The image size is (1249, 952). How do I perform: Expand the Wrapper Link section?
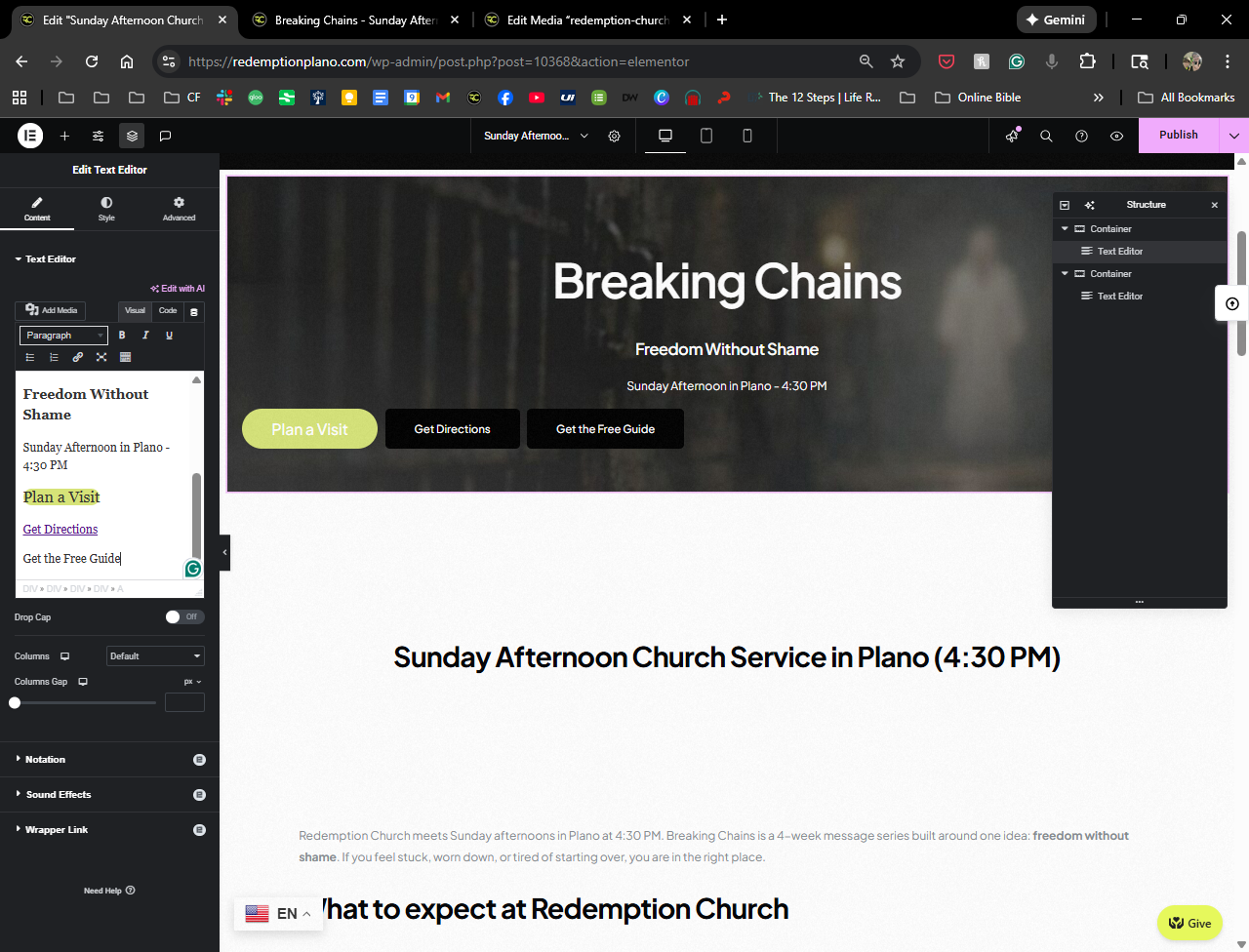pos(57,830)
